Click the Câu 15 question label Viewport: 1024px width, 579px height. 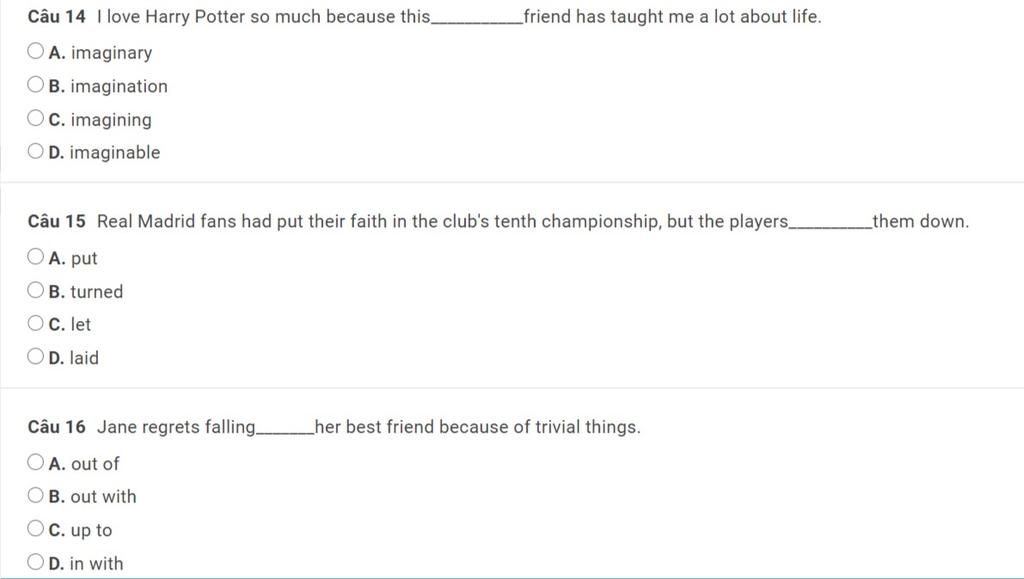tap(56, 221)
